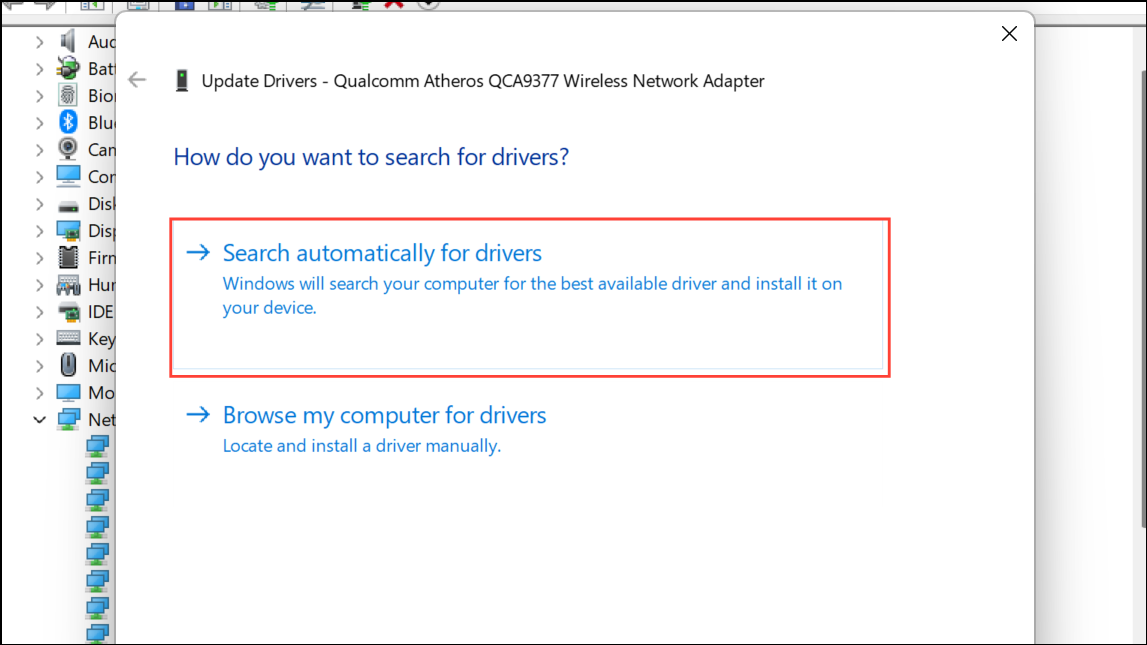Select the Human Interface Devices icon
Screen dimensions: 1147x645
point(68,284)
